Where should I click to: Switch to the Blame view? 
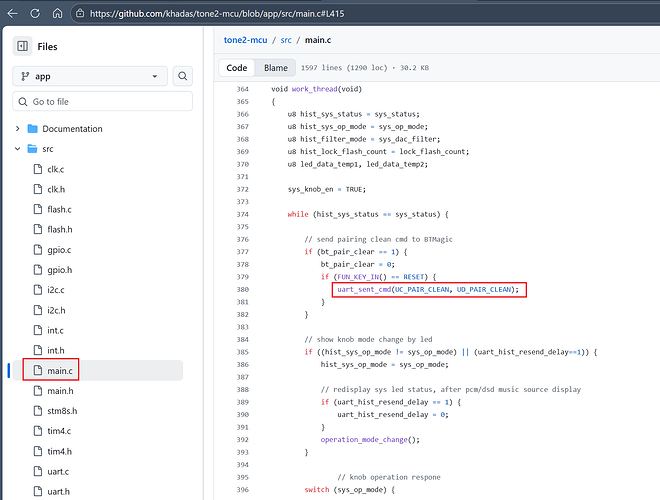(x=275, y=68)
